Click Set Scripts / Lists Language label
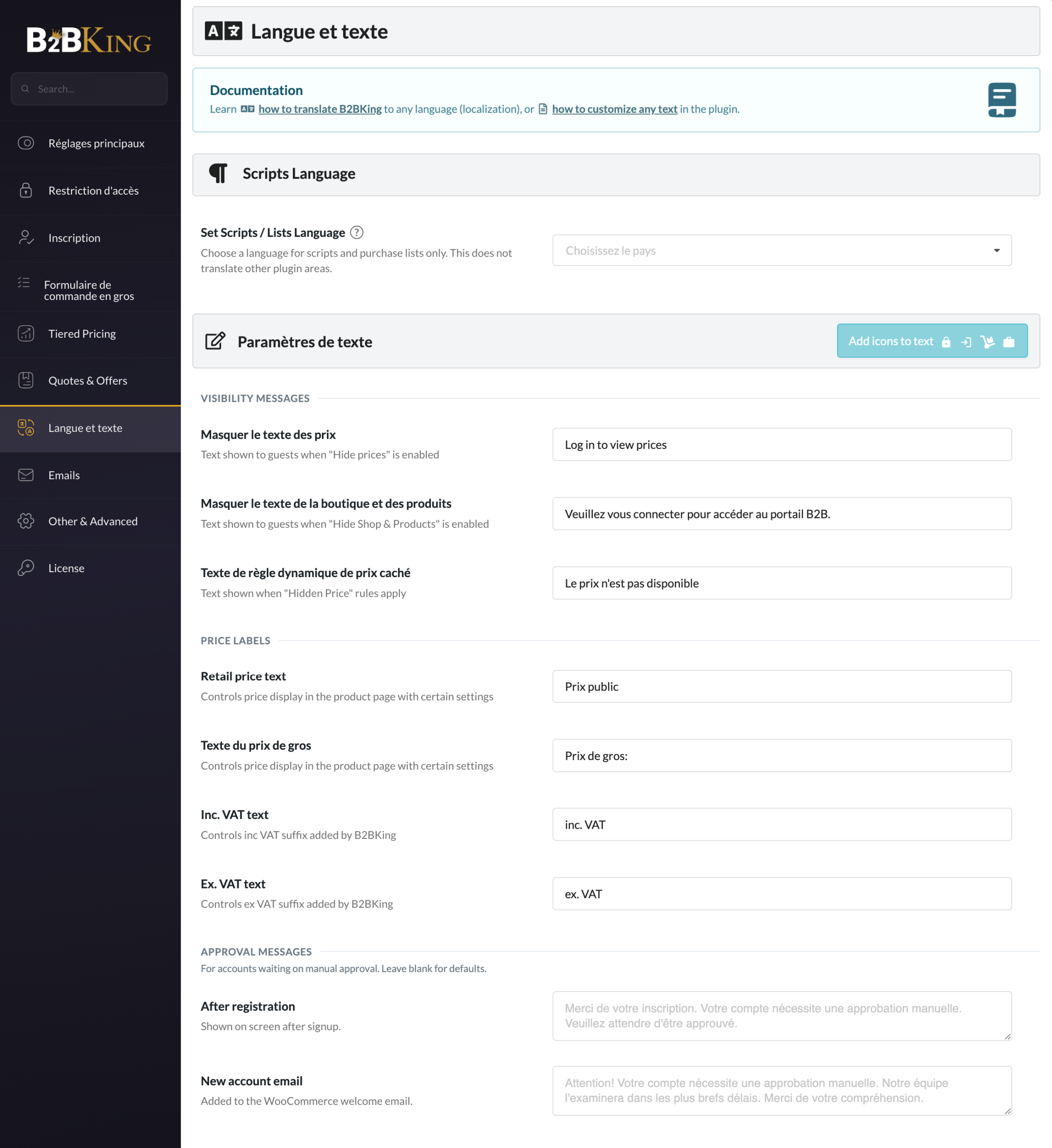 click(273, 232)
